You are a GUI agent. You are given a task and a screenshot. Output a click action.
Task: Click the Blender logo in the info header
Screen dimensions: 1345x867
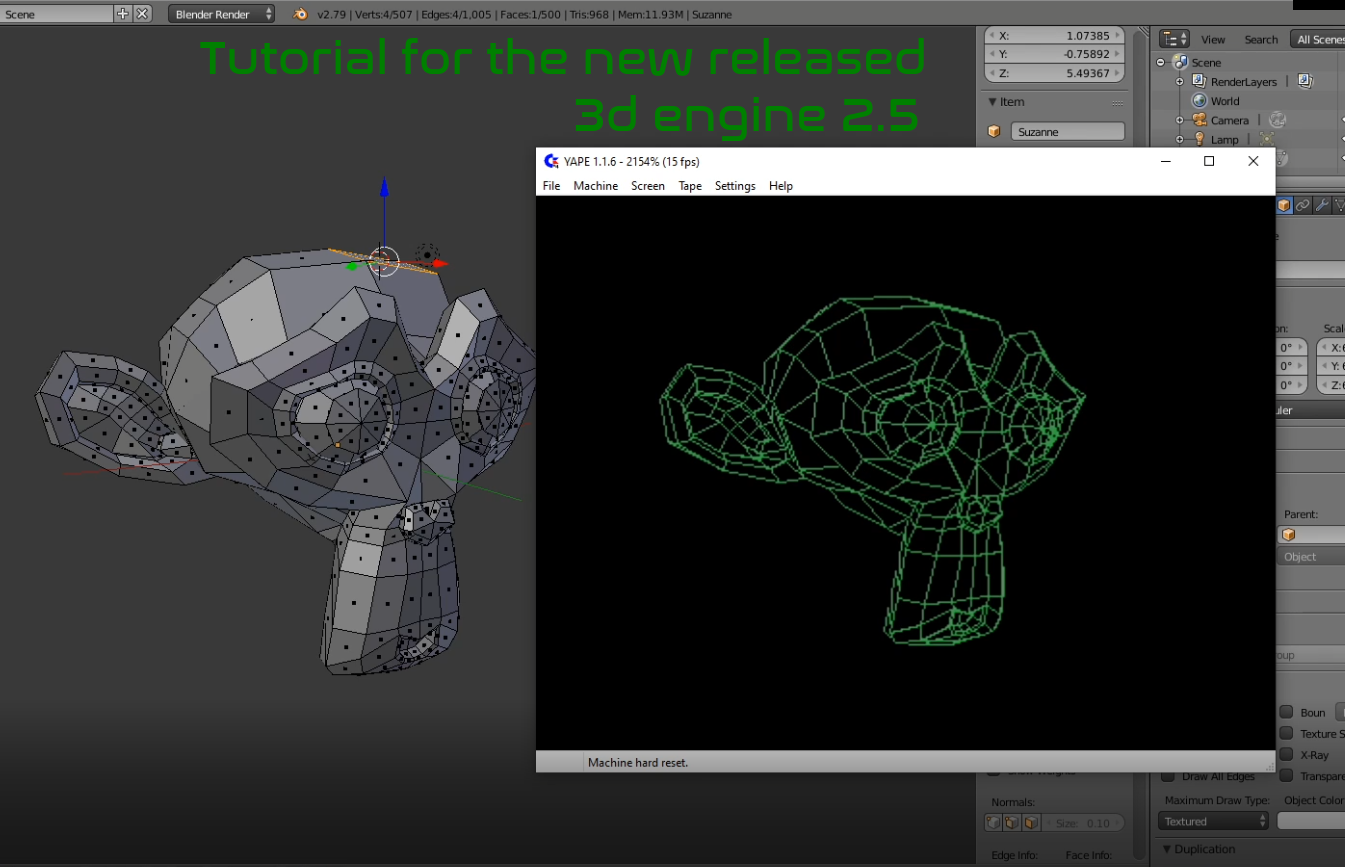pos(300,14)
